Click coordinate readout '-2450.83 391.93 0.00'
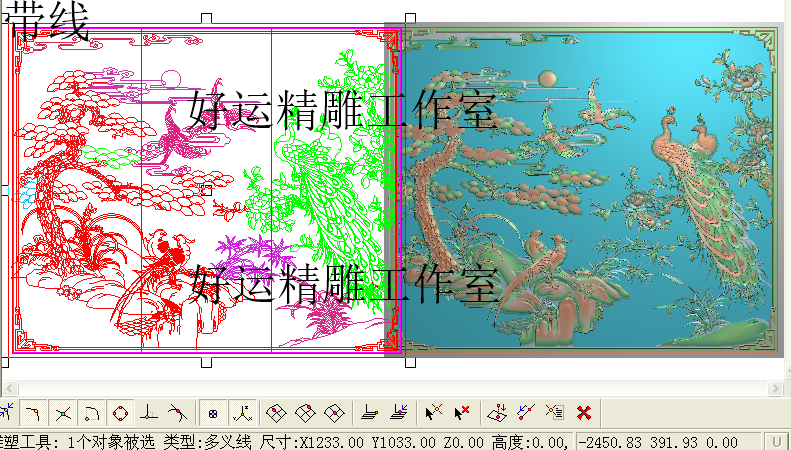Viewport: 791px width, 450px height. click(658, 442)
